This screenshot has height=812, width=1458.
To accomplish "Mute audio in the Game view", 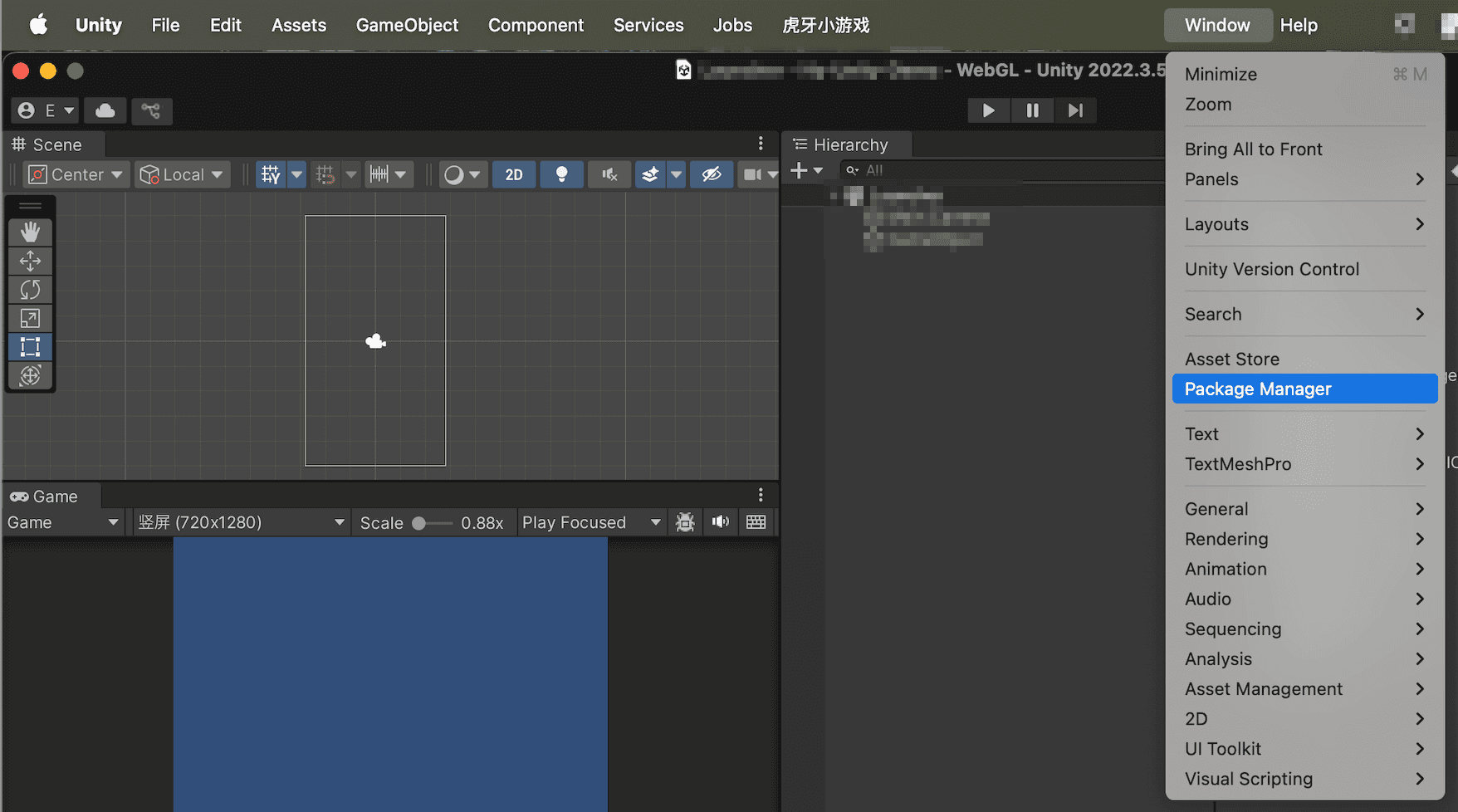I will pos(720,522).
